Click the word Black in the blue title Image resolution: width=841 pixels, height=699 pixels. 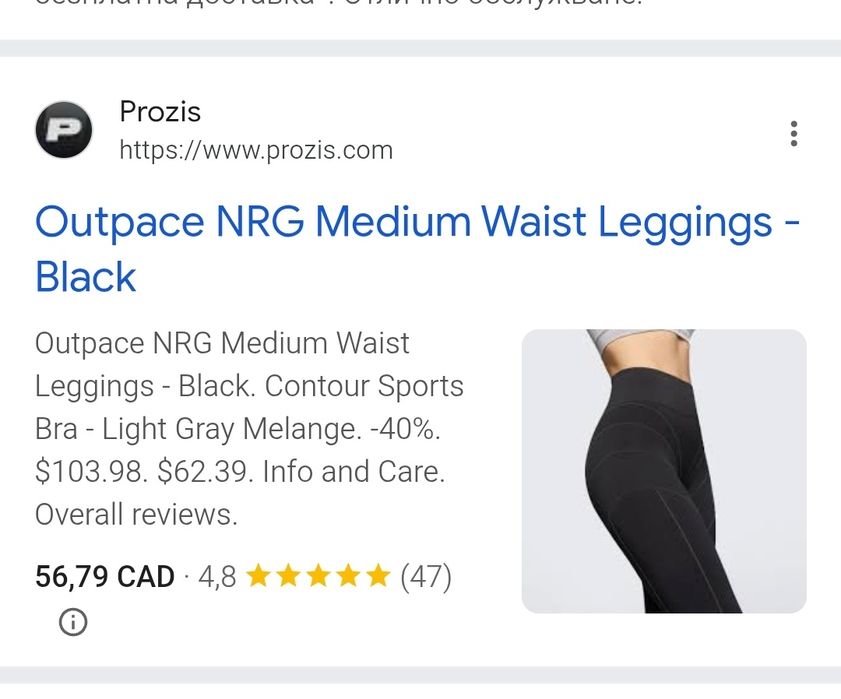coord(85,277)
